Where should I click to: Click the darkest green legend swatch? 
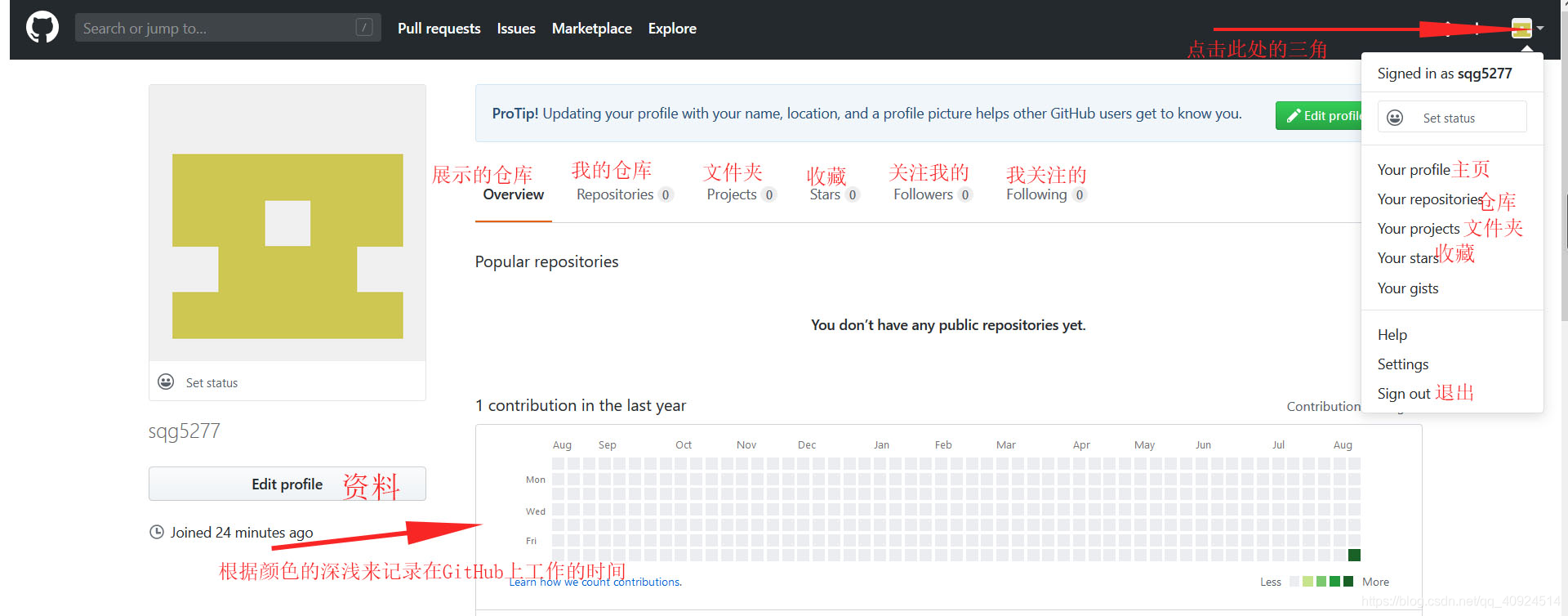[x=1348, y=582]
